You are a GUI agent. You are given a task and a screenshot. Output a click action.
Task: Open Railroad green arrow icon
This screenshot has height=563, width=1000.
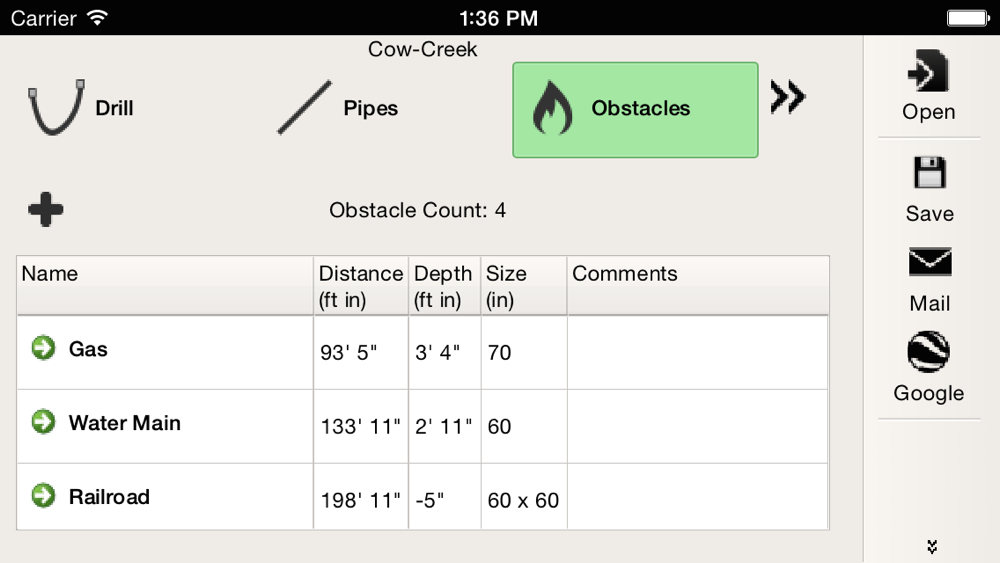point(43,495)
